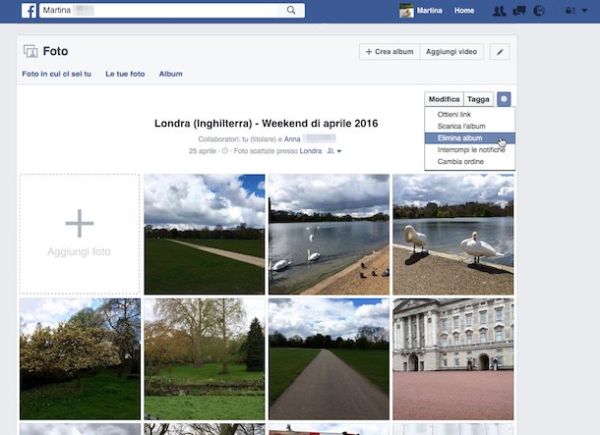The image size is (600, 435).
Task: Open album audience selector dropdown
Action: click(x=334, y=151)
